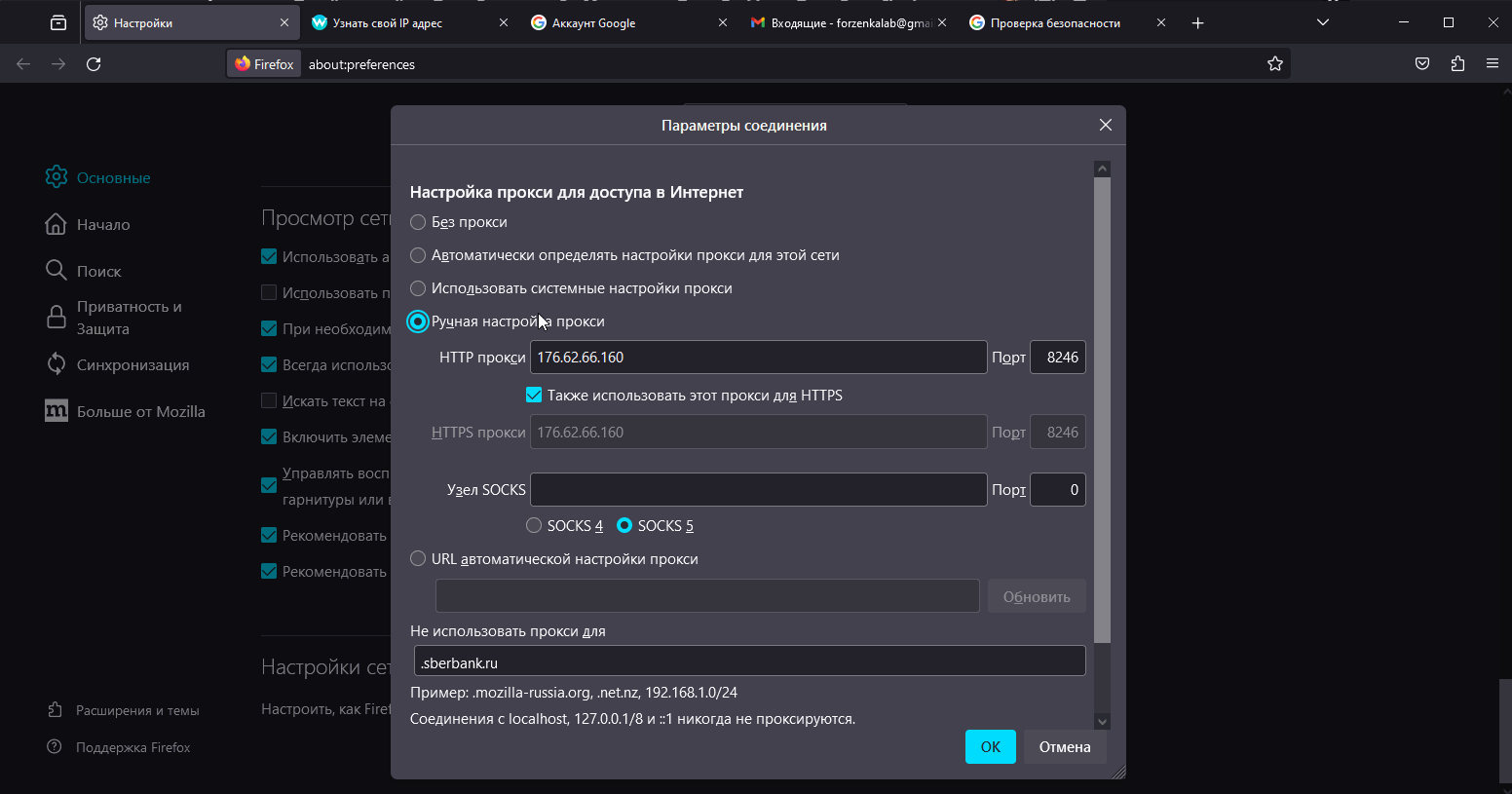Click scroll up arrow in dialog scrollbar

(x=1102, y=169)
